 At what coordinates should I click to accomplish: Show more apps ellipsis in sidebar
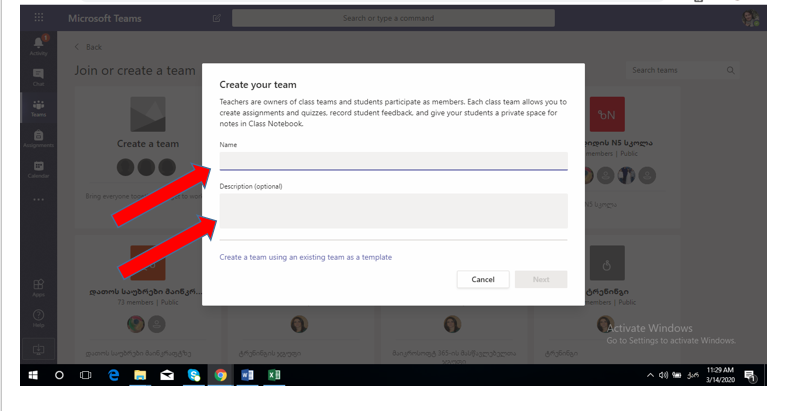click(39, 199)
